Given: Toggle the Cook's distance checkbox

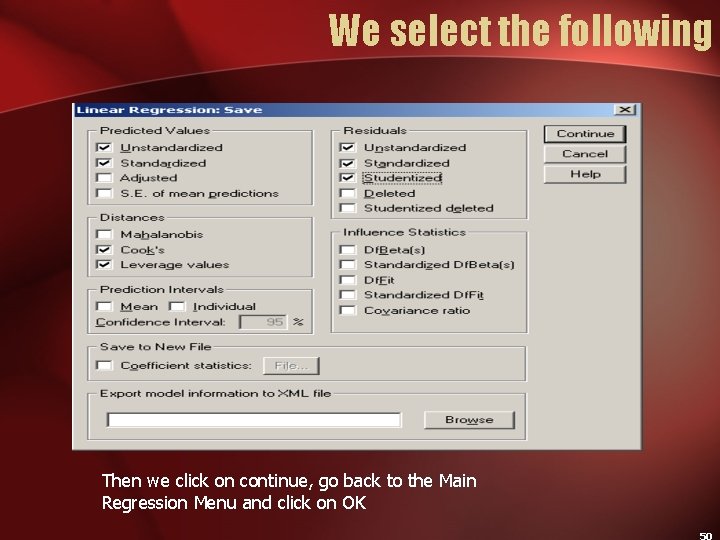Looking at the screenshot, I should (104, 250).
